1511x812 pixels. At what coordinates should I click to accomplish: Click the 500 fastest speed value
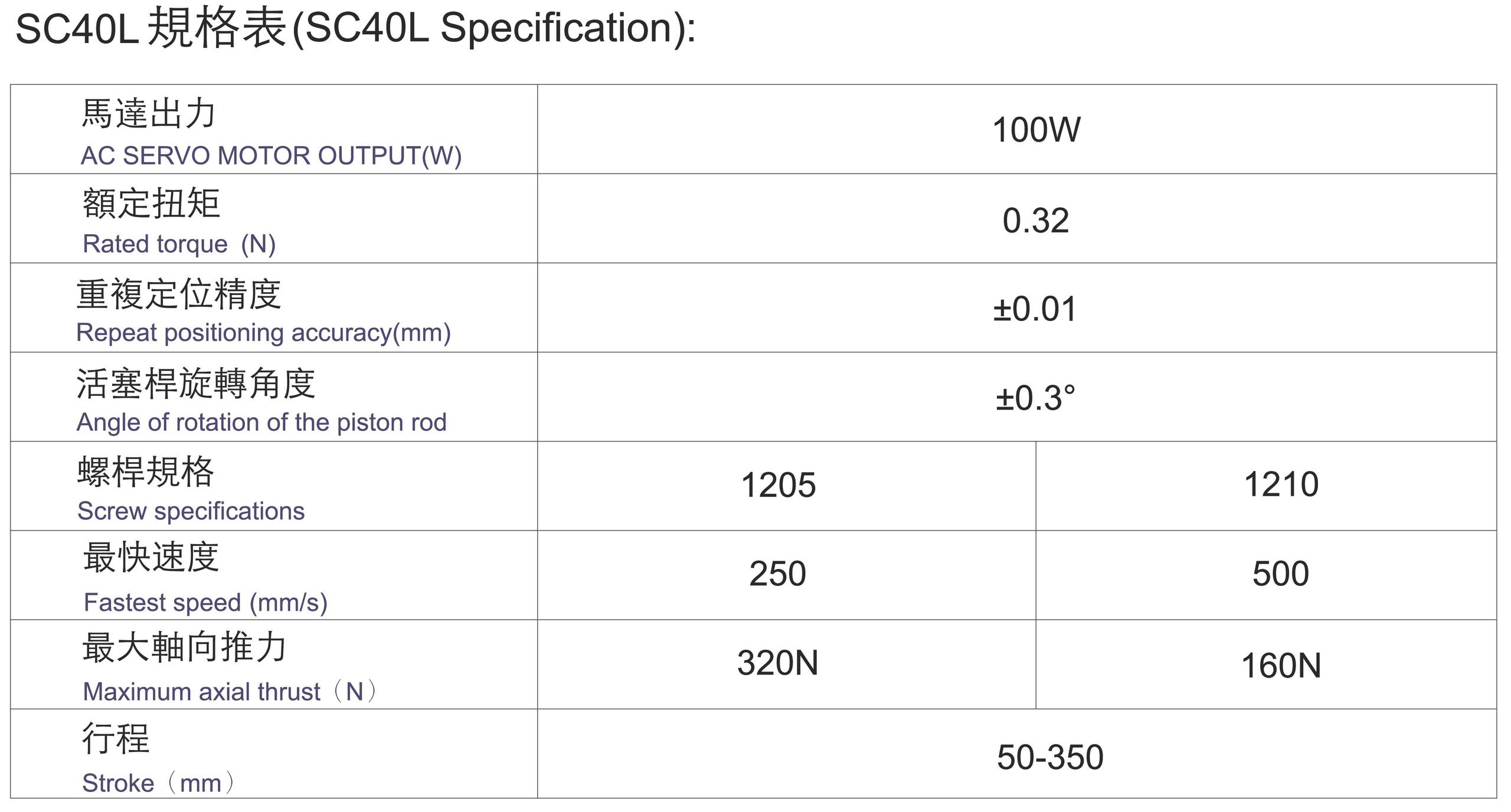(x=1281, y=574)
